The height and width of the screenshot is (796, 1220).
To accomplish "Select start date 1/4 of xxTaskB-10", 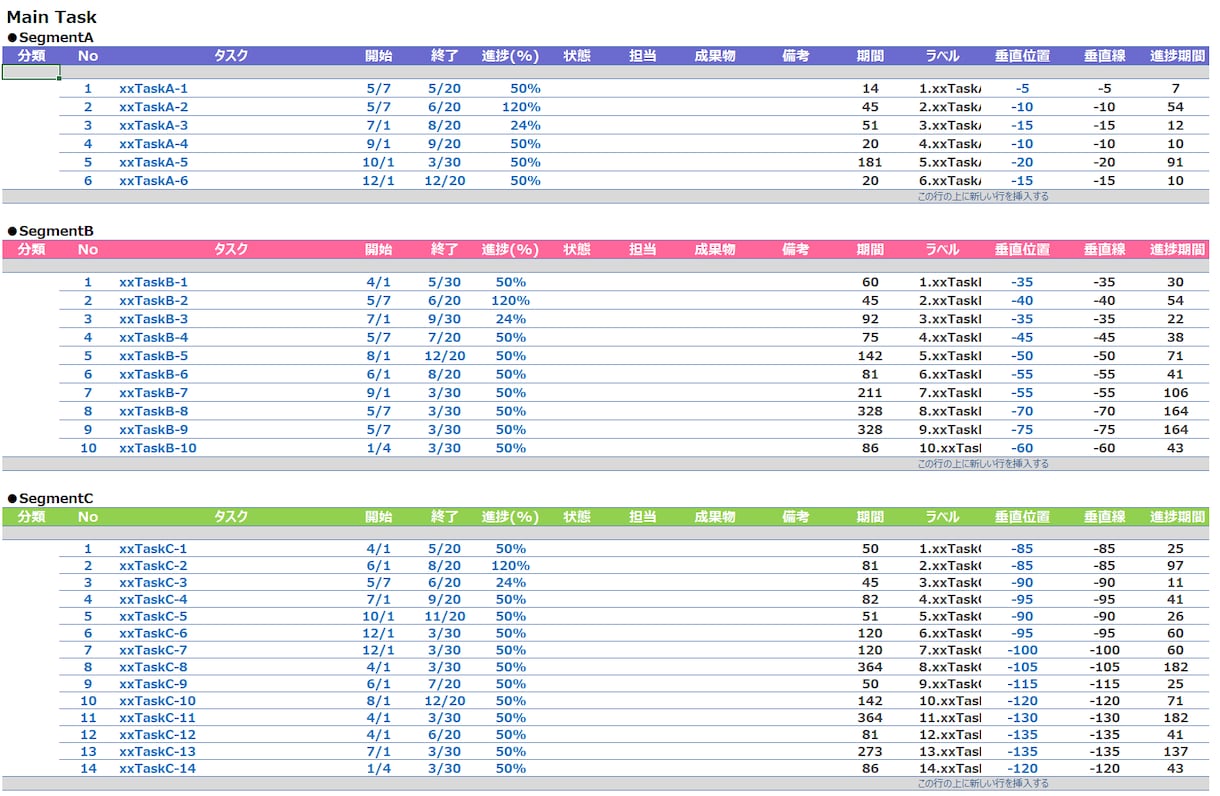I will click(x=379, y=448).
